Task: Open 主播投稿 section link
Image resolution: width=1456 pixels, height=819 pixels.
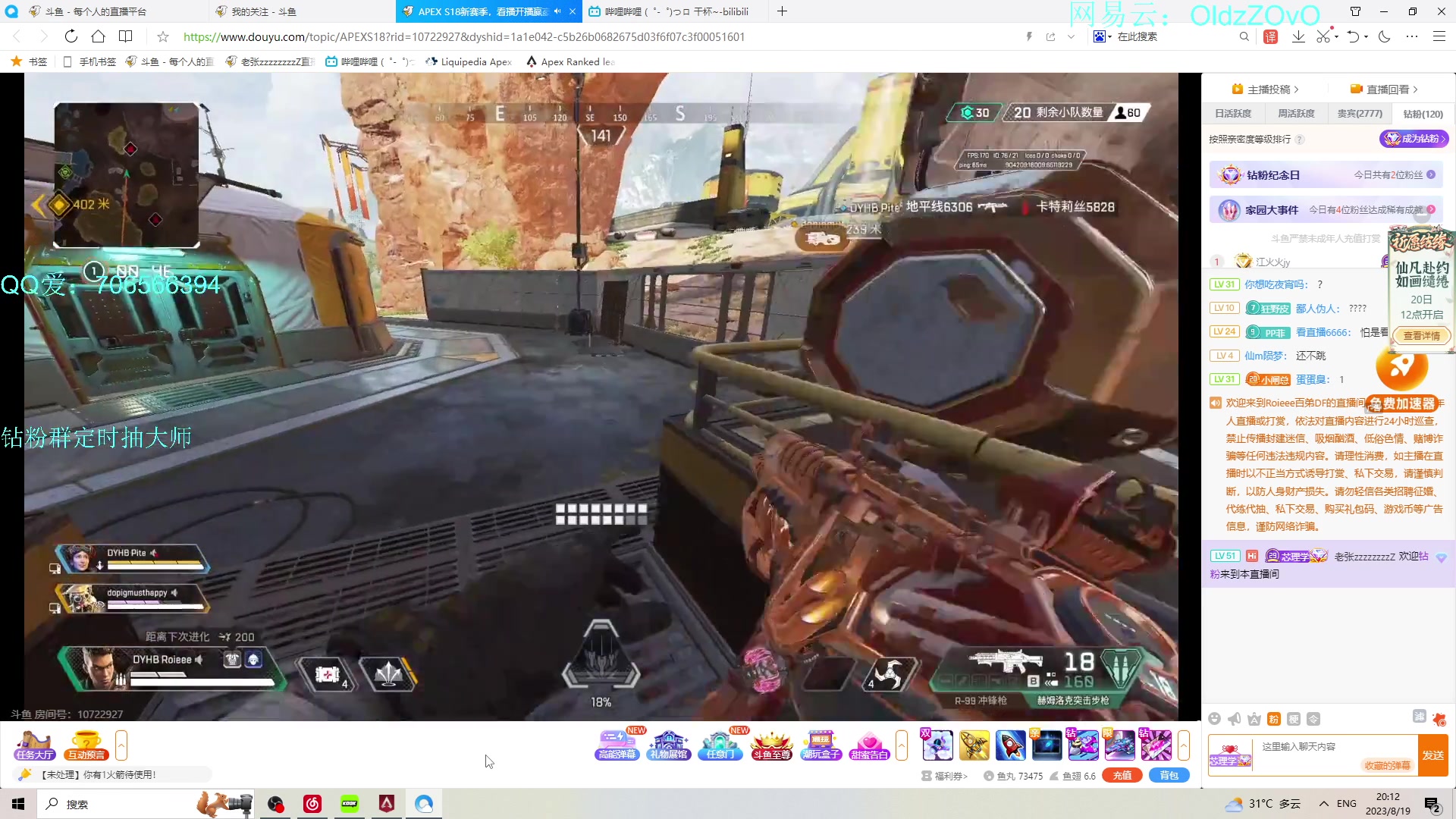Action: [1266, 89]
